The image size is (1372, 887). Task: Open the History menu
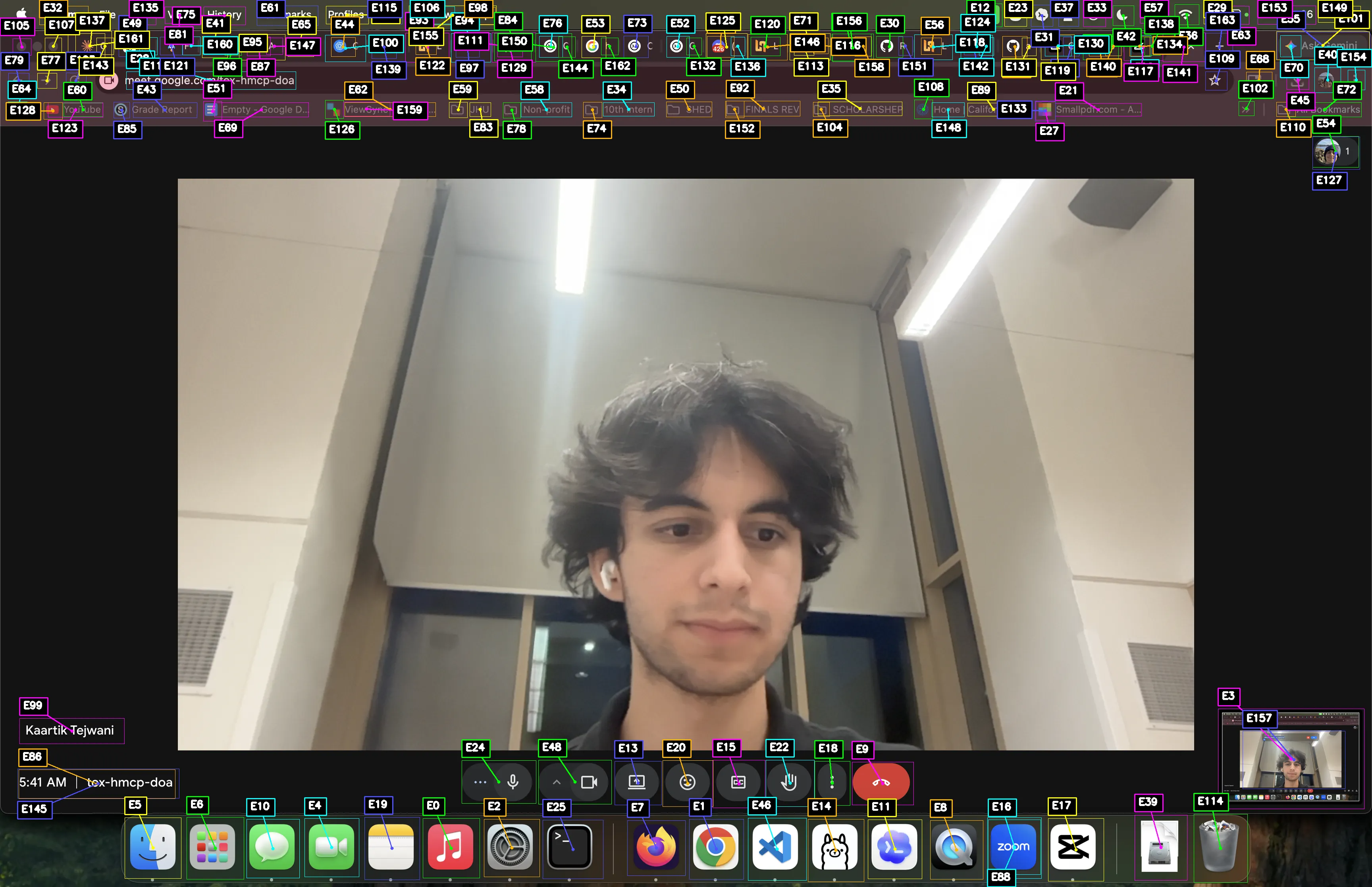[x=224, y=14]
